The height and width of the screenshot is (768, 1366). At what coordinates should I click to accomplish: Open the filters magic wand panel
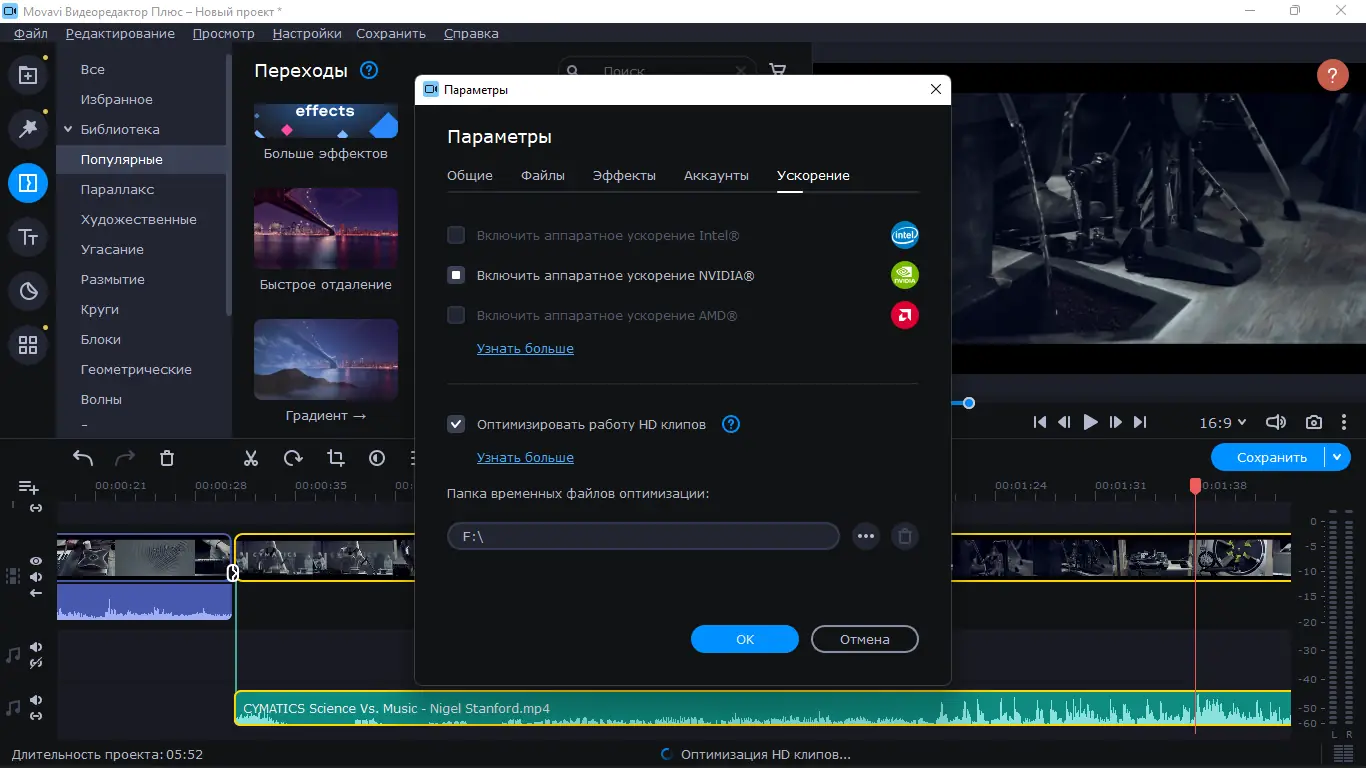(x=28, y=128)
